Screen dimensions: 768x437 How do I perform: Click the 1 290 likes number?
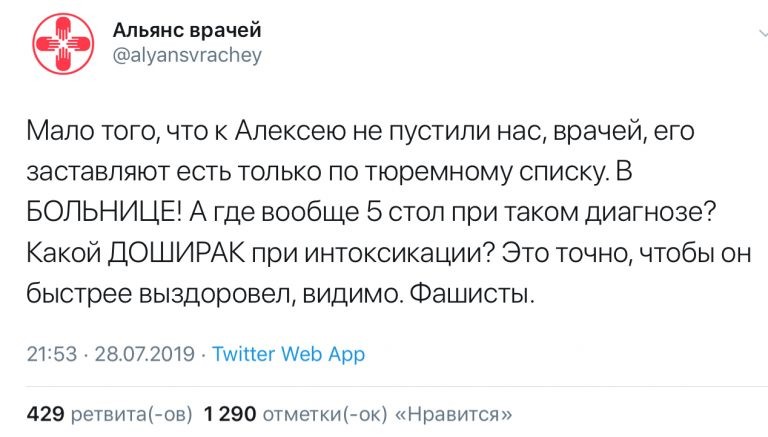pyautogui.click(x=231, y=412)
